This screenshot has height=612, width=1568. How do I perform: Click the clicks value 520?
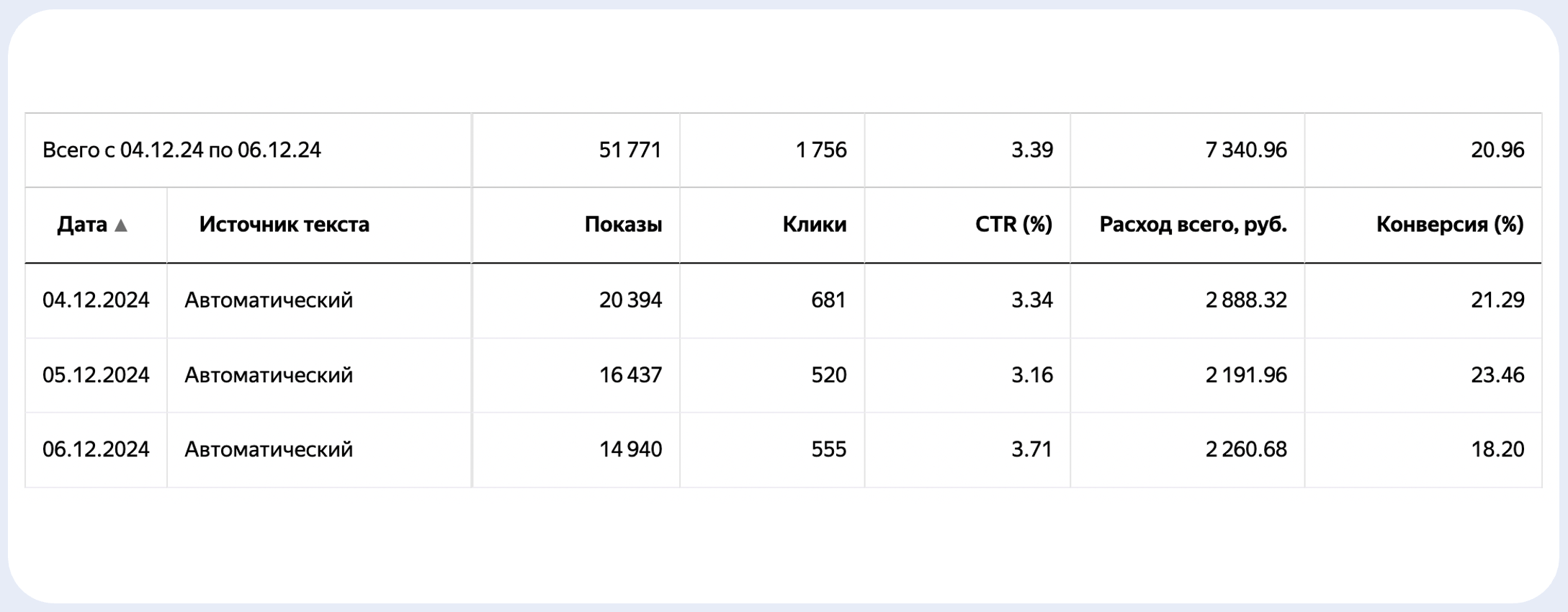tap(828, 375)
